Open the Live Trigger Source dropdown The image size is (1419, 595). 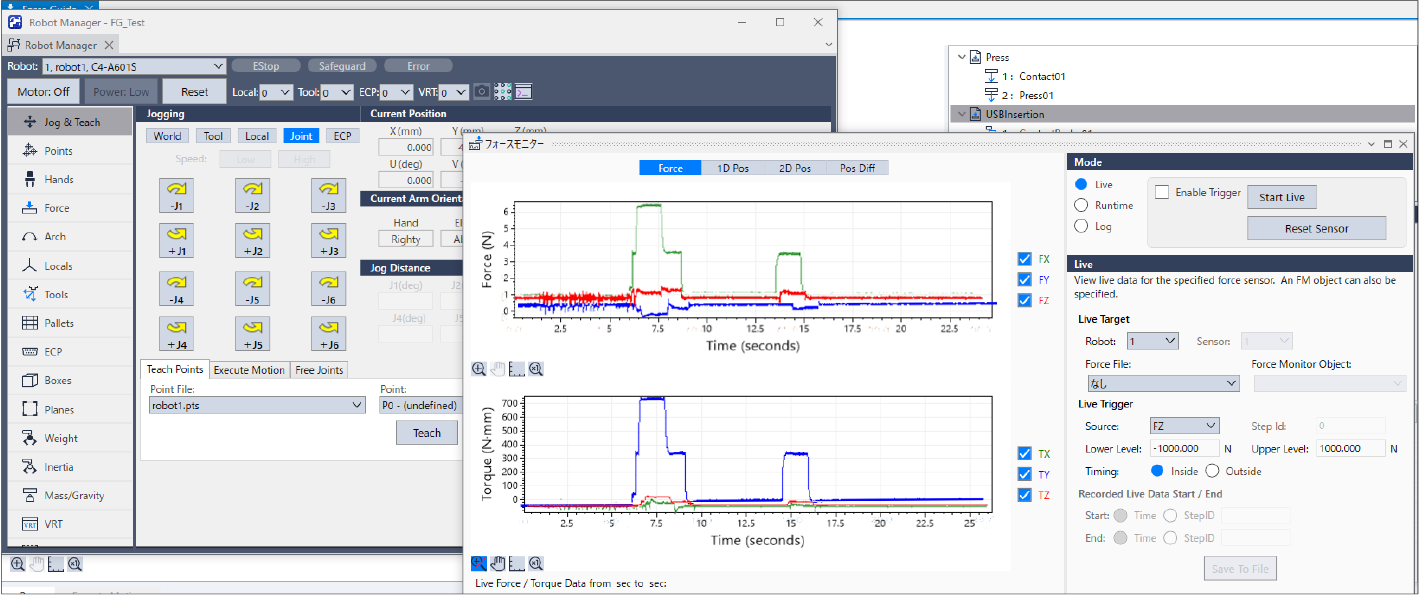point(1184,426)
